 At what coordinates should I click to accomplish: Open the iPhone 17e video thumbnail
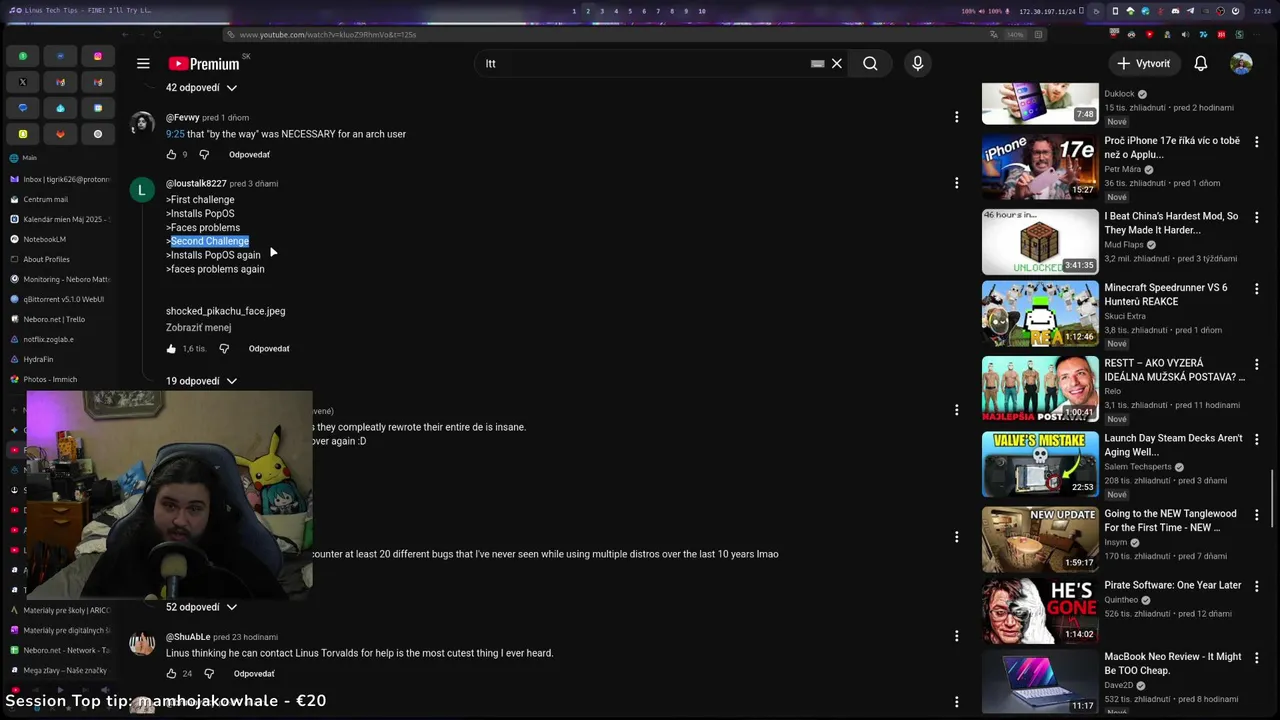[x=1040, y=166]
